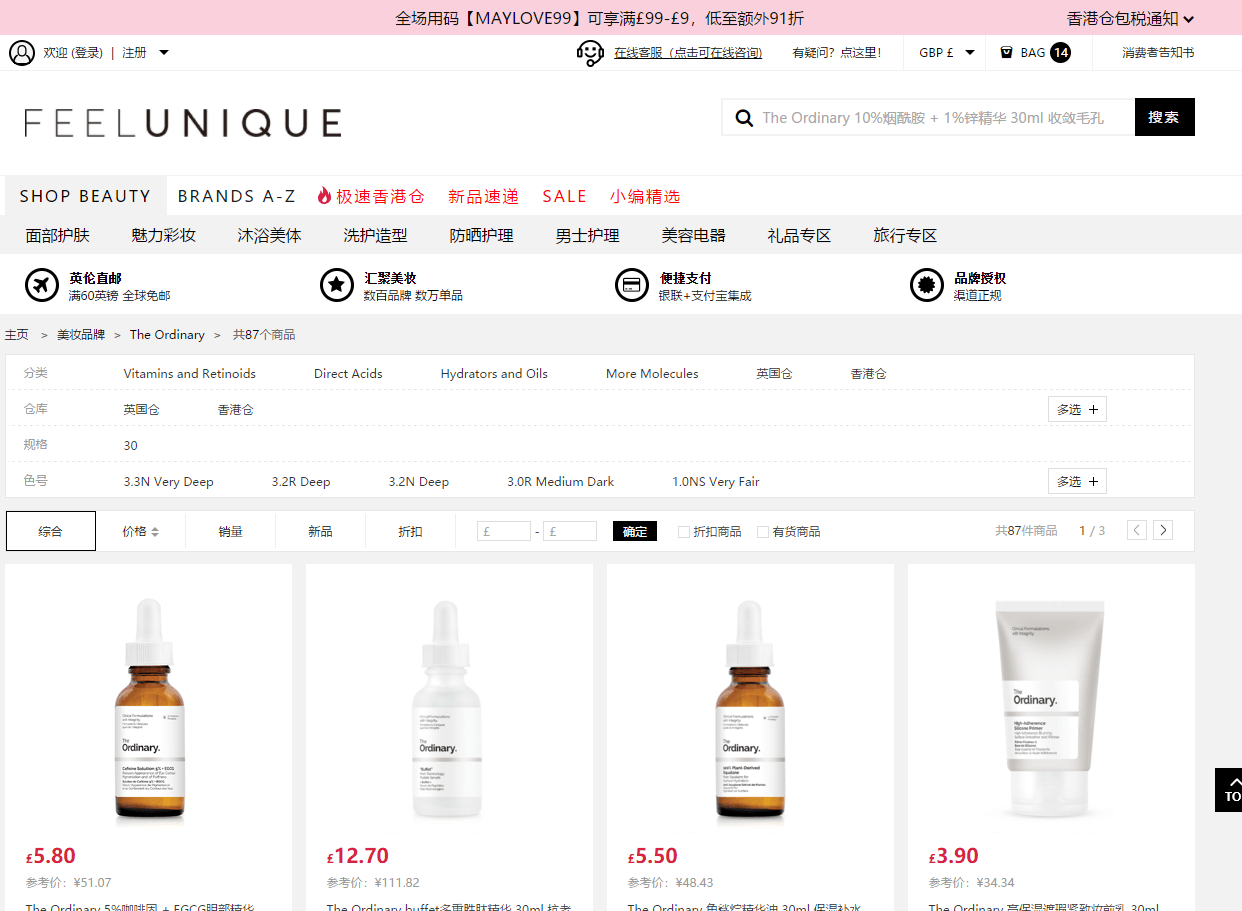
Task: Click the FEELUNIQUE logo
Action: coord(183,123)
